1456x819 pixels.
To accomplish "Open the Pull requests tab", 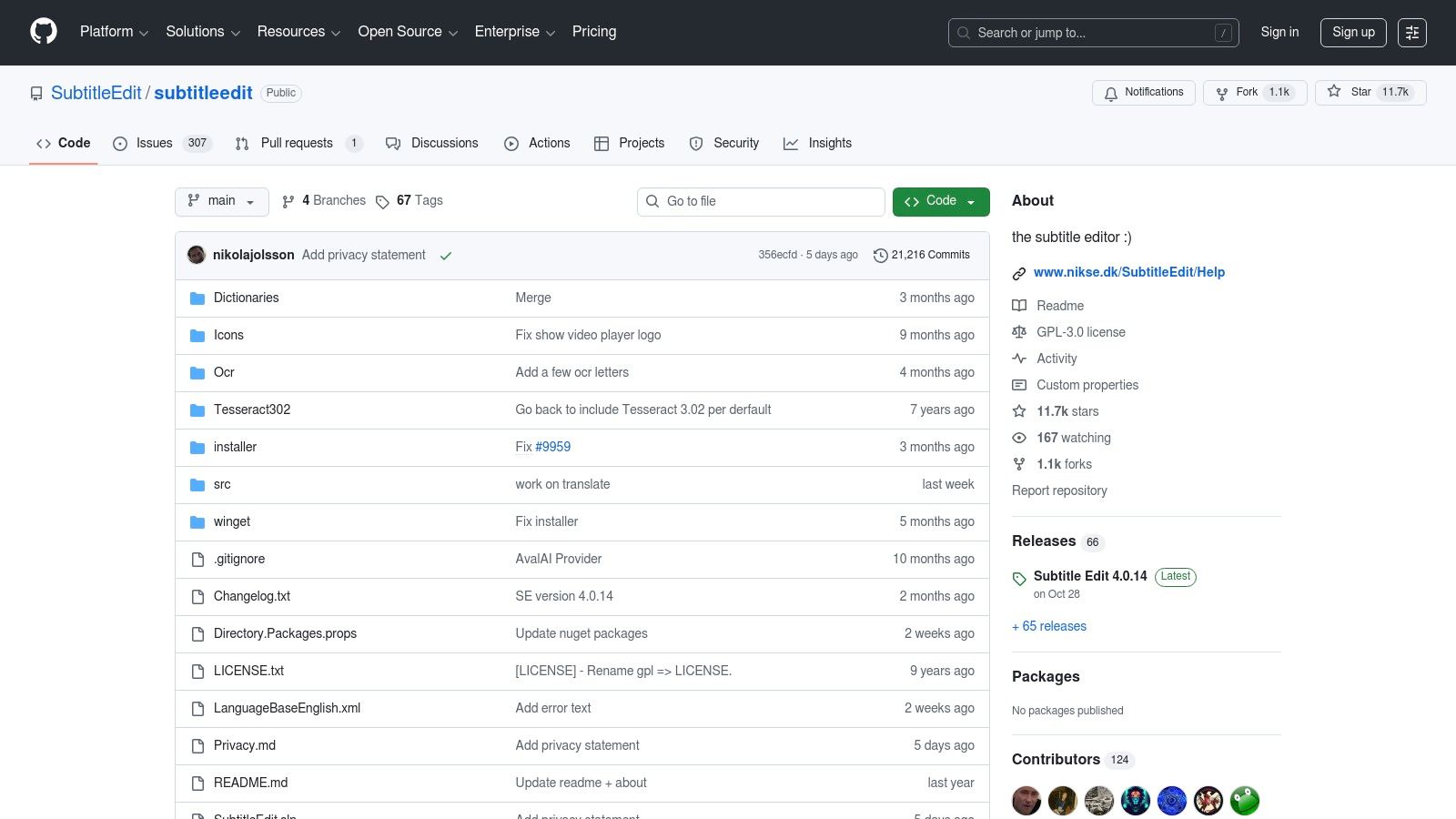I will [x=296, y=143].
